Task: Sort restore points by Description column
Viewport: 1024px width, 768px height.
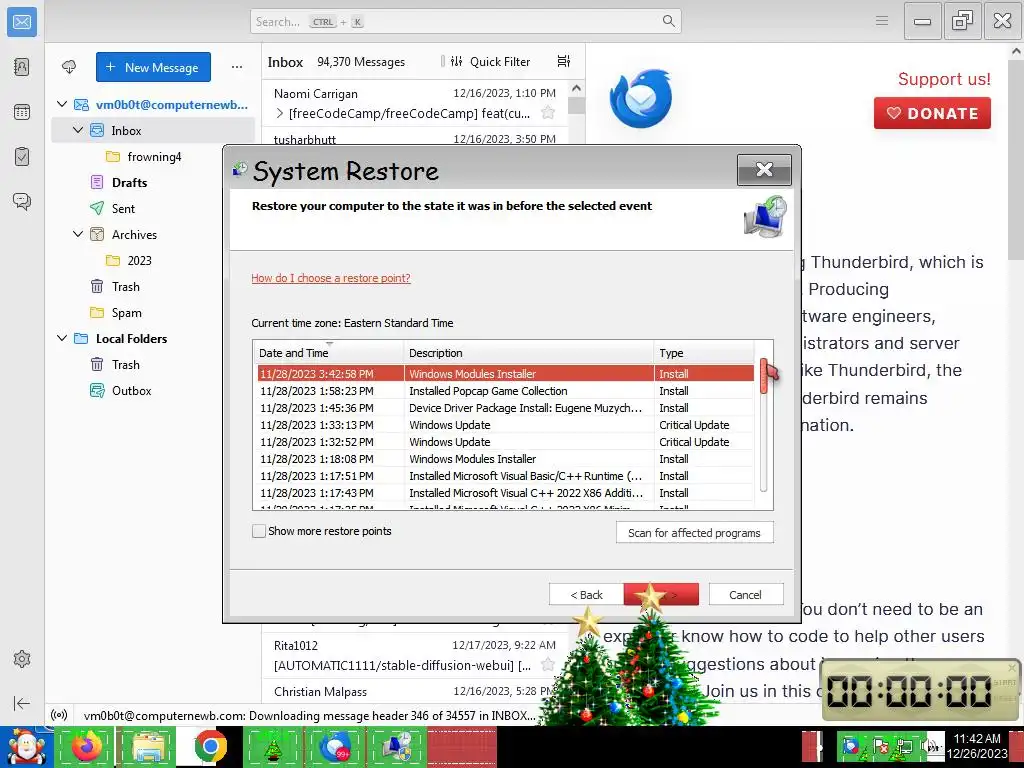Action: point(528,353)
